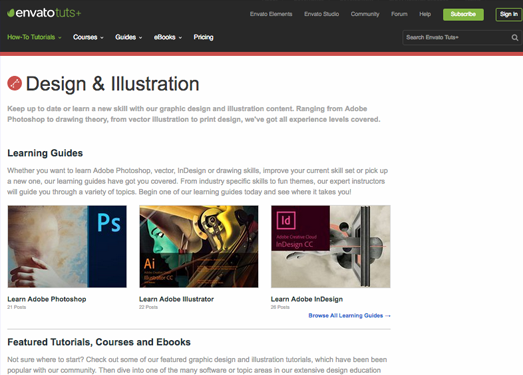Viewport: 523px width, 375px height.
Task: Click the 22 Posts count text
Action: (x=148, y=307)
